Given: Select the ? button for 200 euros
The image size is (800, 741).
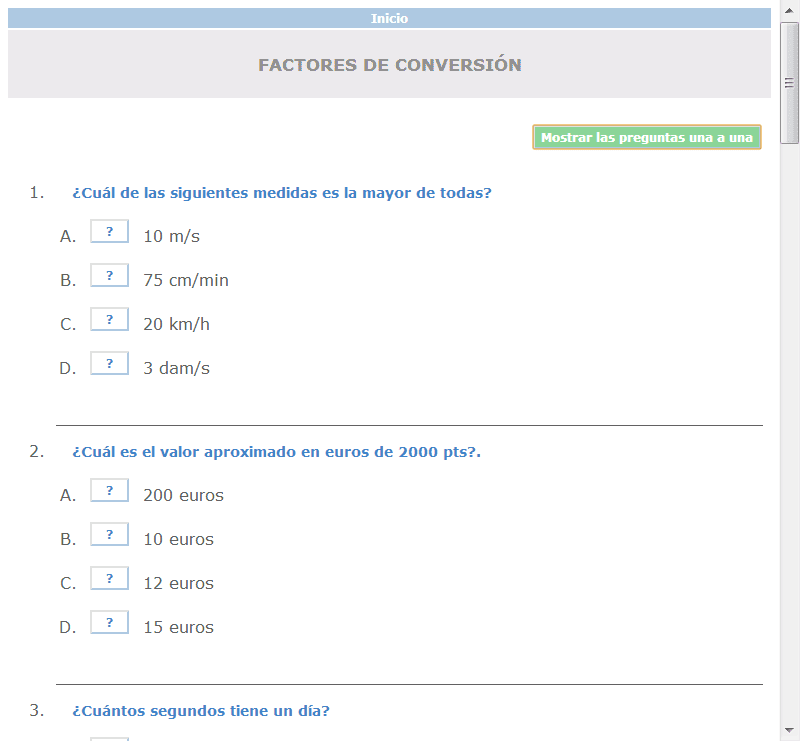Looking at the screenshot, I should 109,491.
